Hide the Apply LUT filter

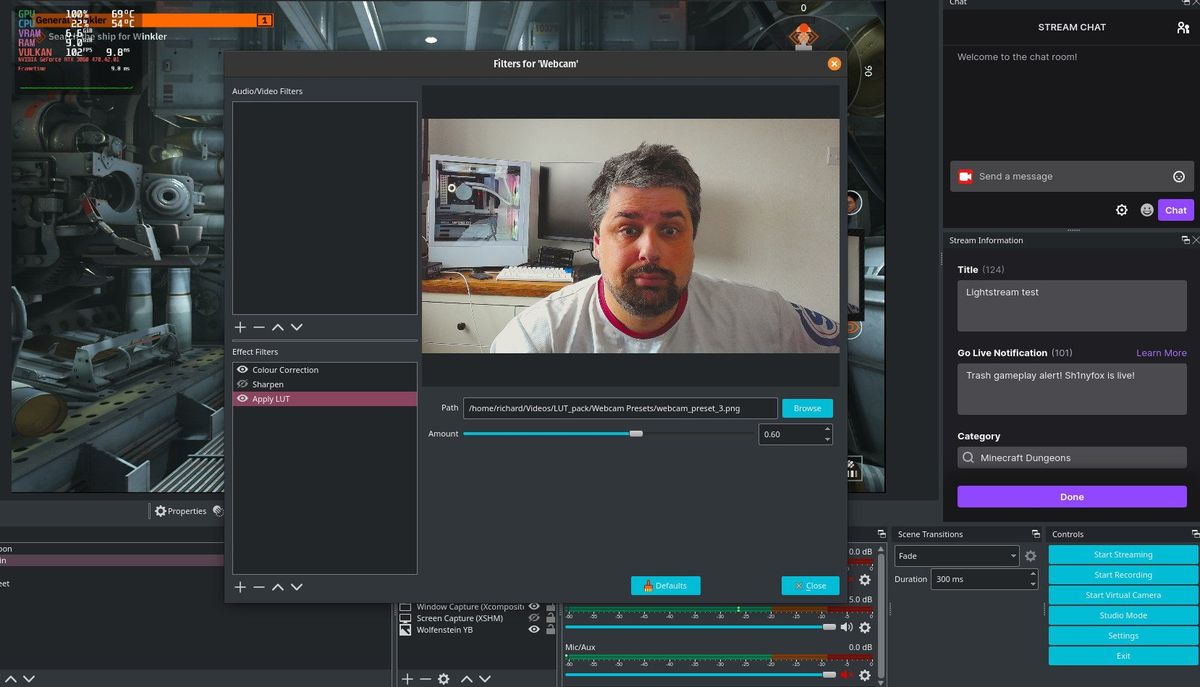pyautogui.click(x=241, y=398)
